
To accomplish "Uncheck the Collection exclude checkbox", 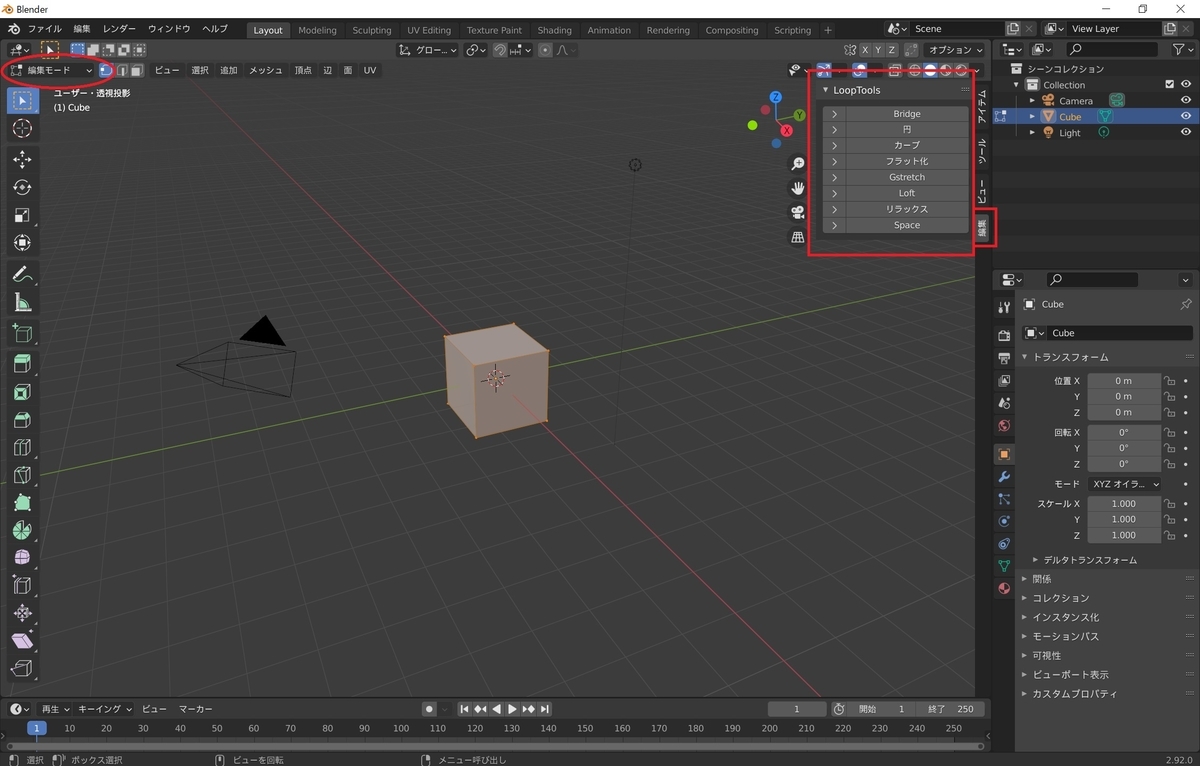I will coord(1170,85).
